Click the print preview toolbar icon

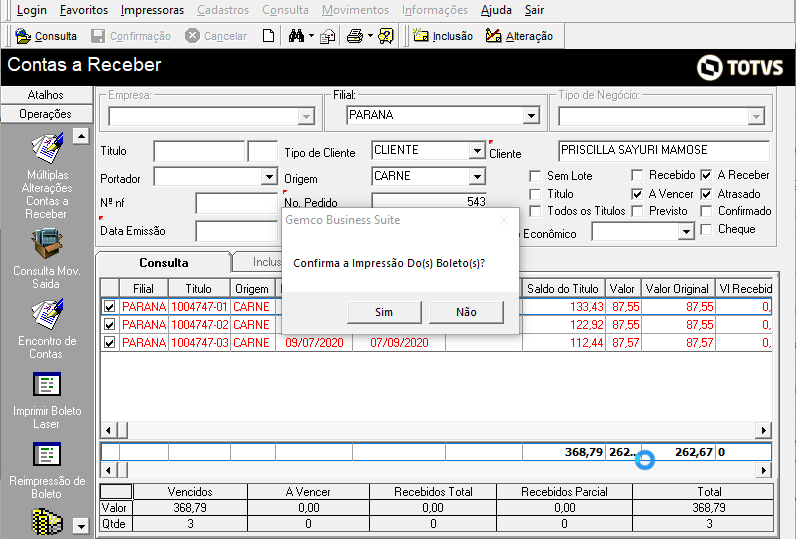(328, 36)
